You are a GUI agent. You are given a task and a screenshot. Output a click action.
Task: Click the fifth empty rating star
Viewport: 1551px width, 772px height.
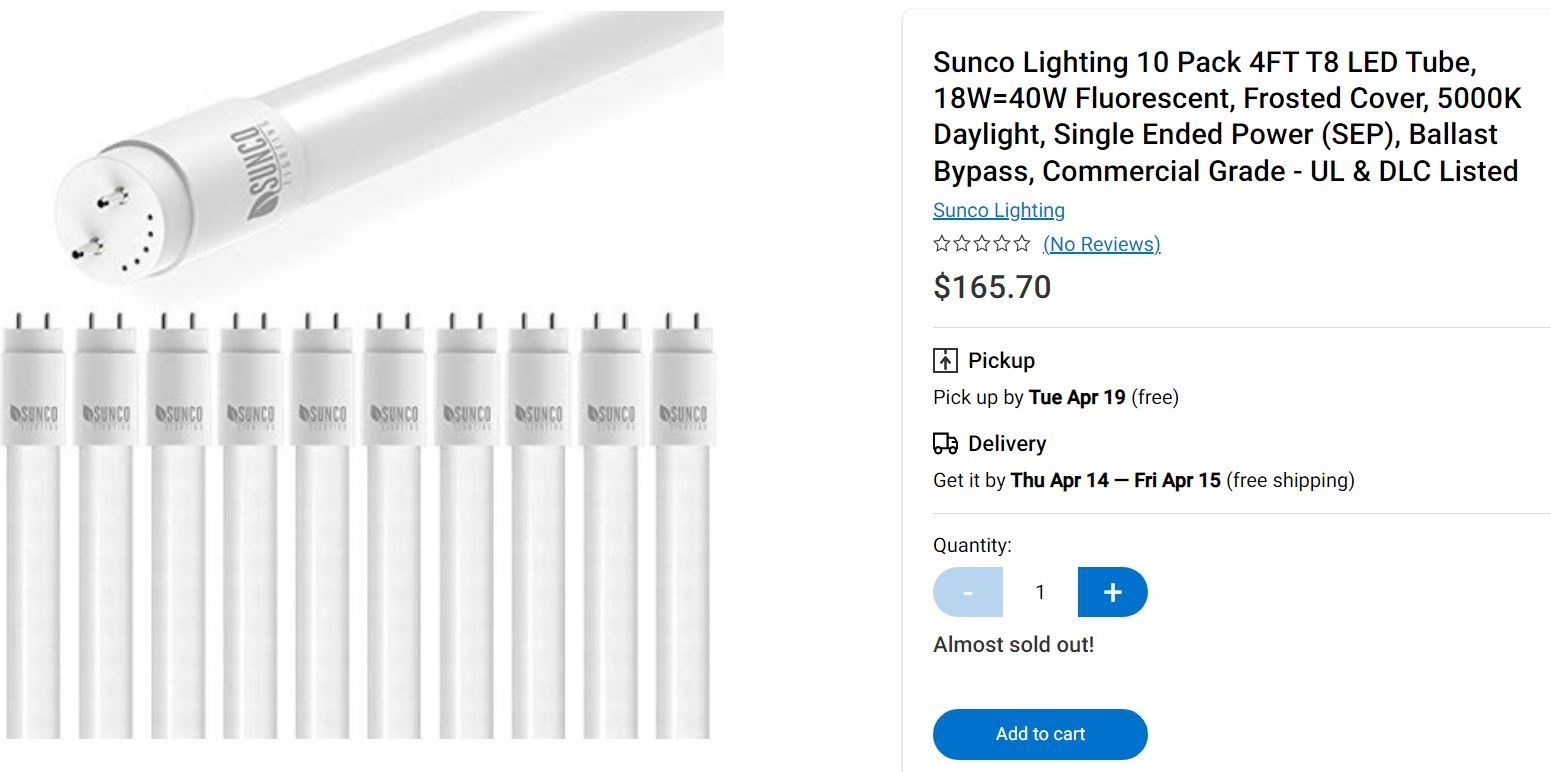(x=1021, y=243)
